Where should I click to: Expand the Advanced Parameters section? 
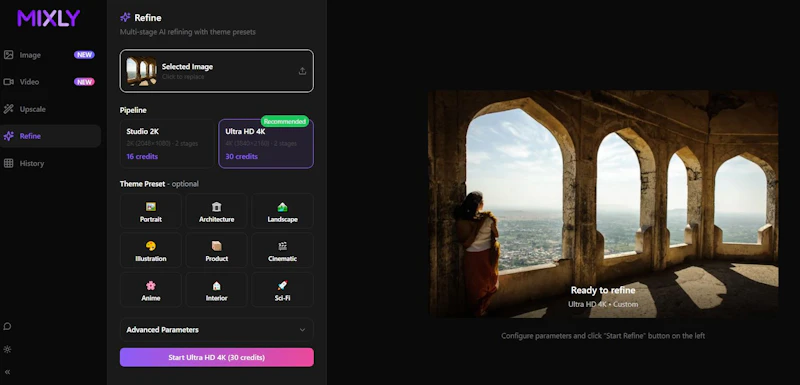pyautogui.click(x=217, y=330)
